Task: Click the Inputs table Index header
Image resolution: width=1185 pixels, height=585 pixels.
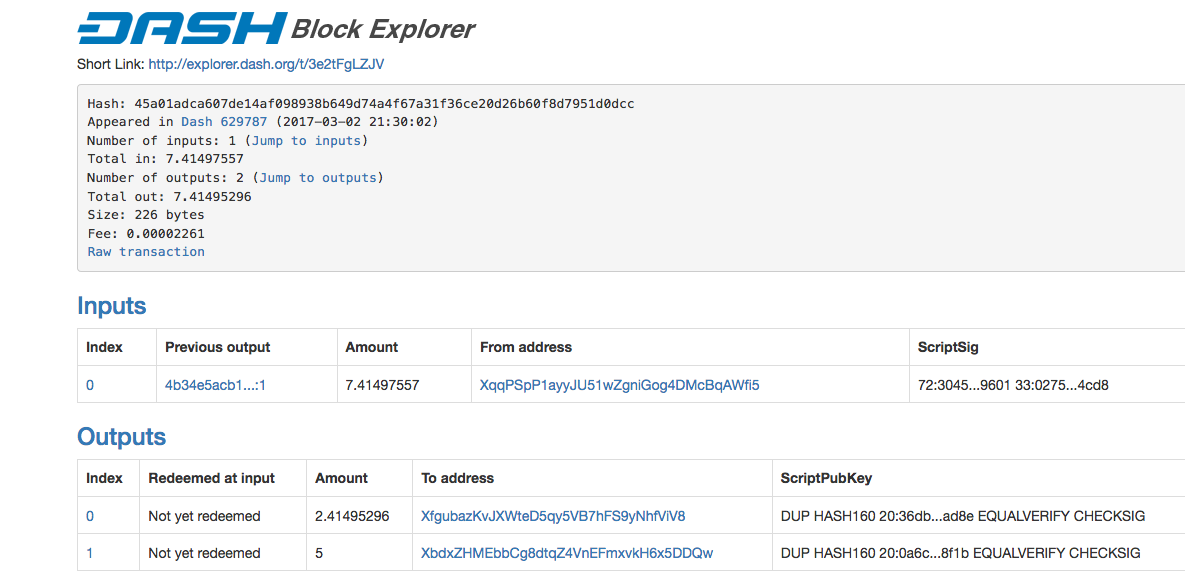Action: [x=104, y=348]
